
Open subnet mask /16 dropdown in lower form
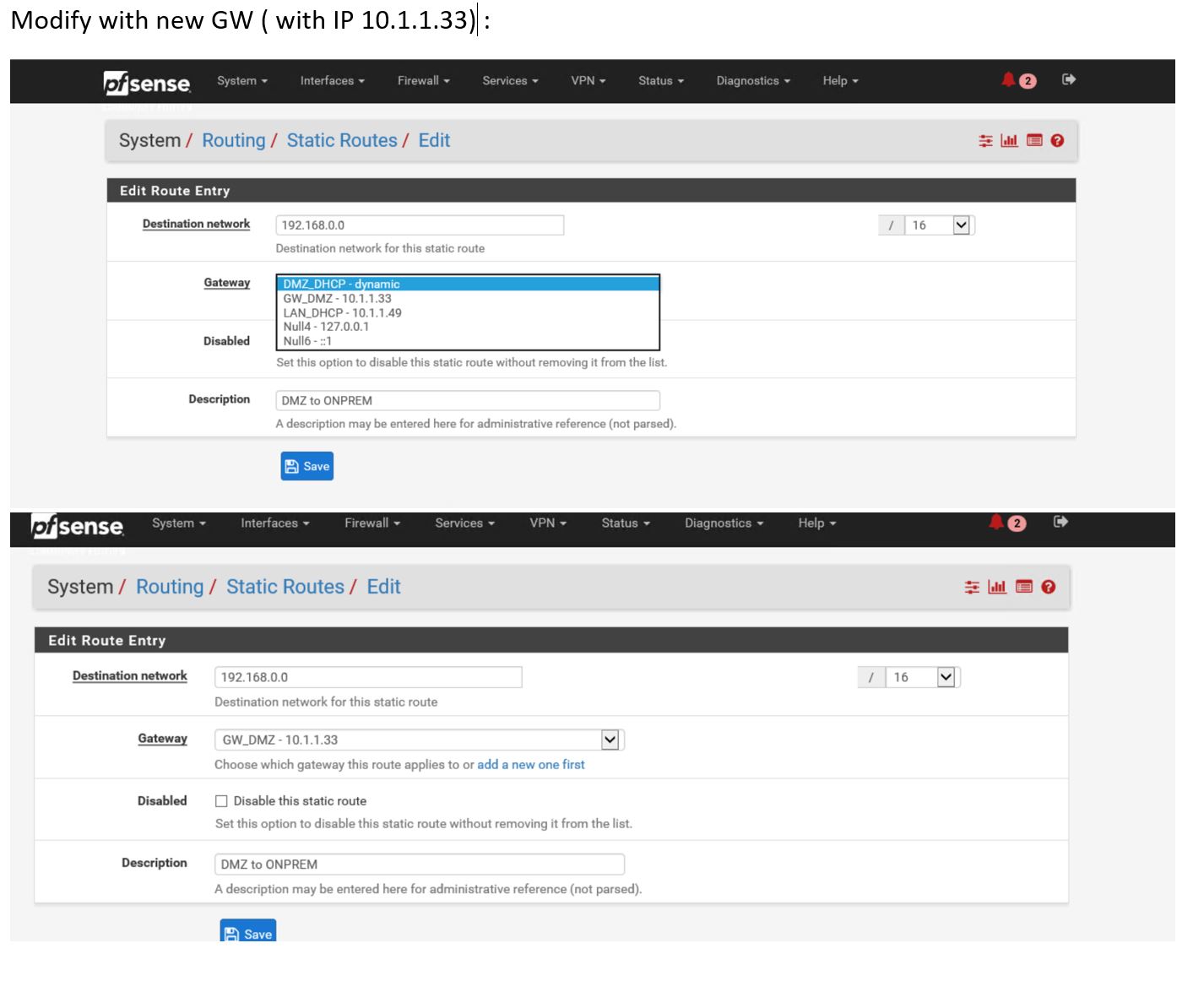coord(923,677)
